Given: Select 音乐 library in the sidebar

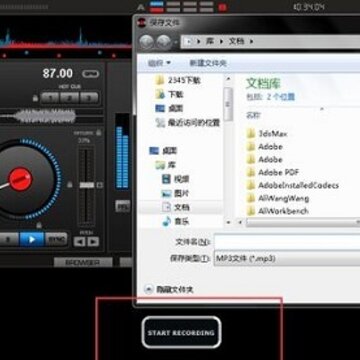Looking at the screenshot, I should coord(175,221).
